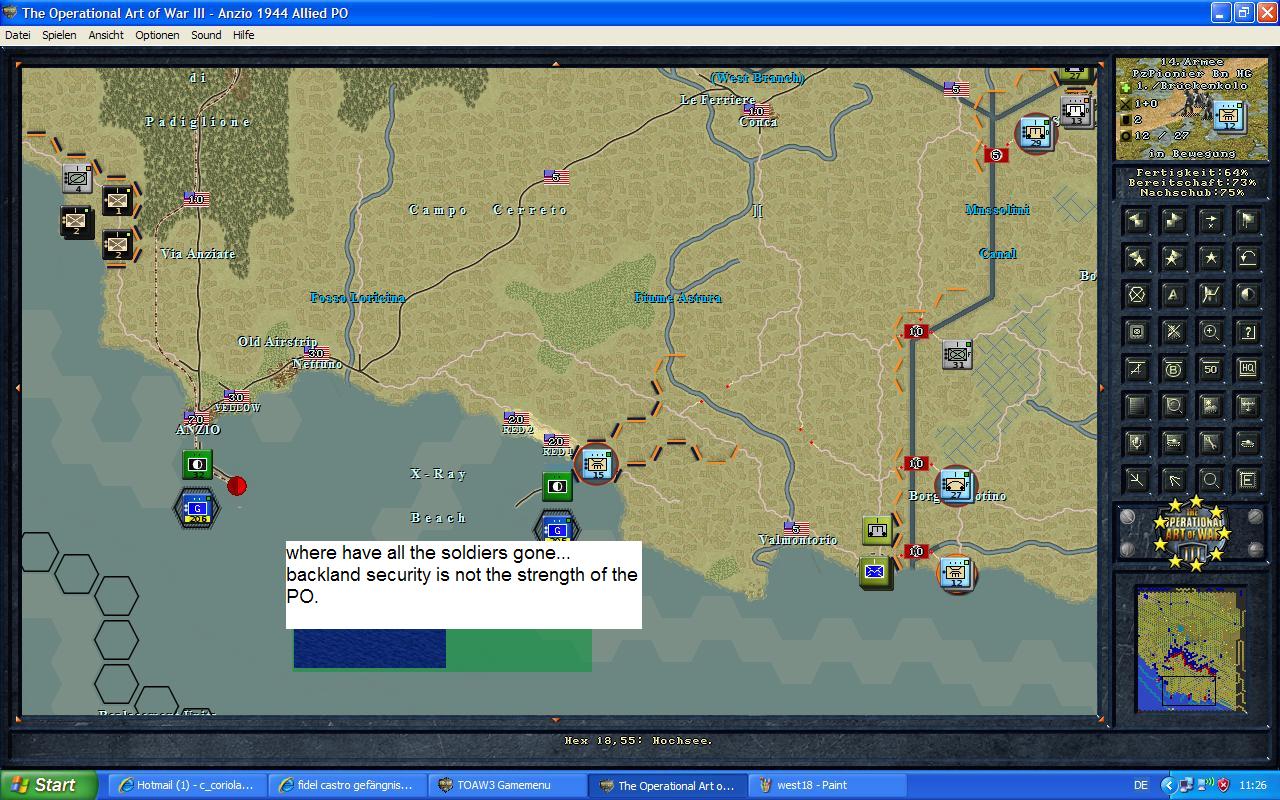
Task: Click the red objective marker numbered 5
Action: 995,155
